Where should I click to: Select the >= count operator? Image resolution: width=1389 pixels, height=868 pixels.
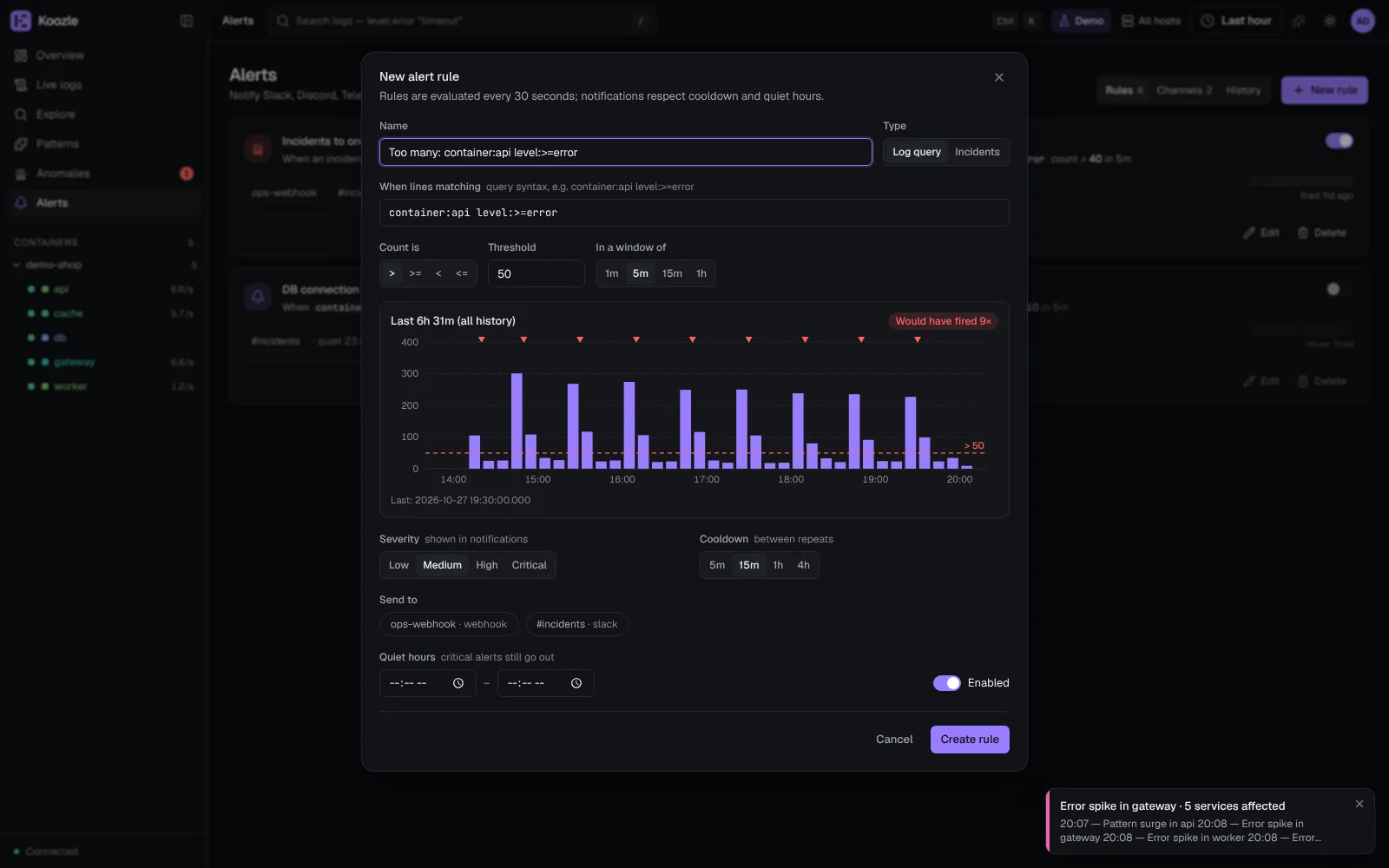pyautogui.click(x=415, y=273)
